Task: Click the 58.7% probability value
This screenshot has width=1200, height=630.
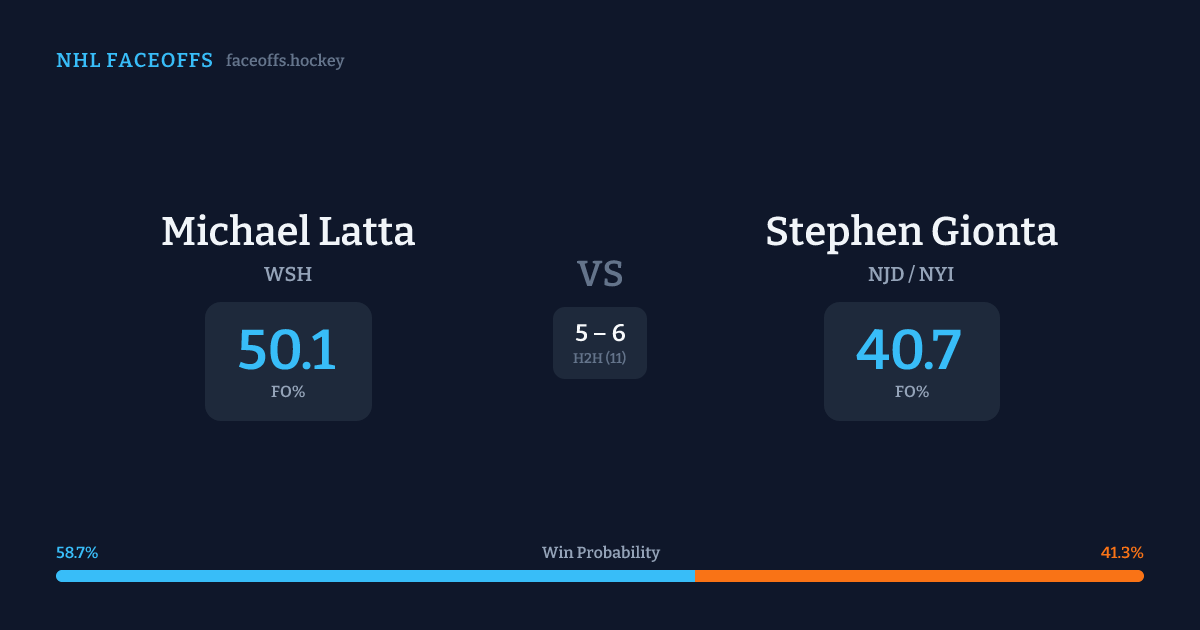Action: (77, 553)
